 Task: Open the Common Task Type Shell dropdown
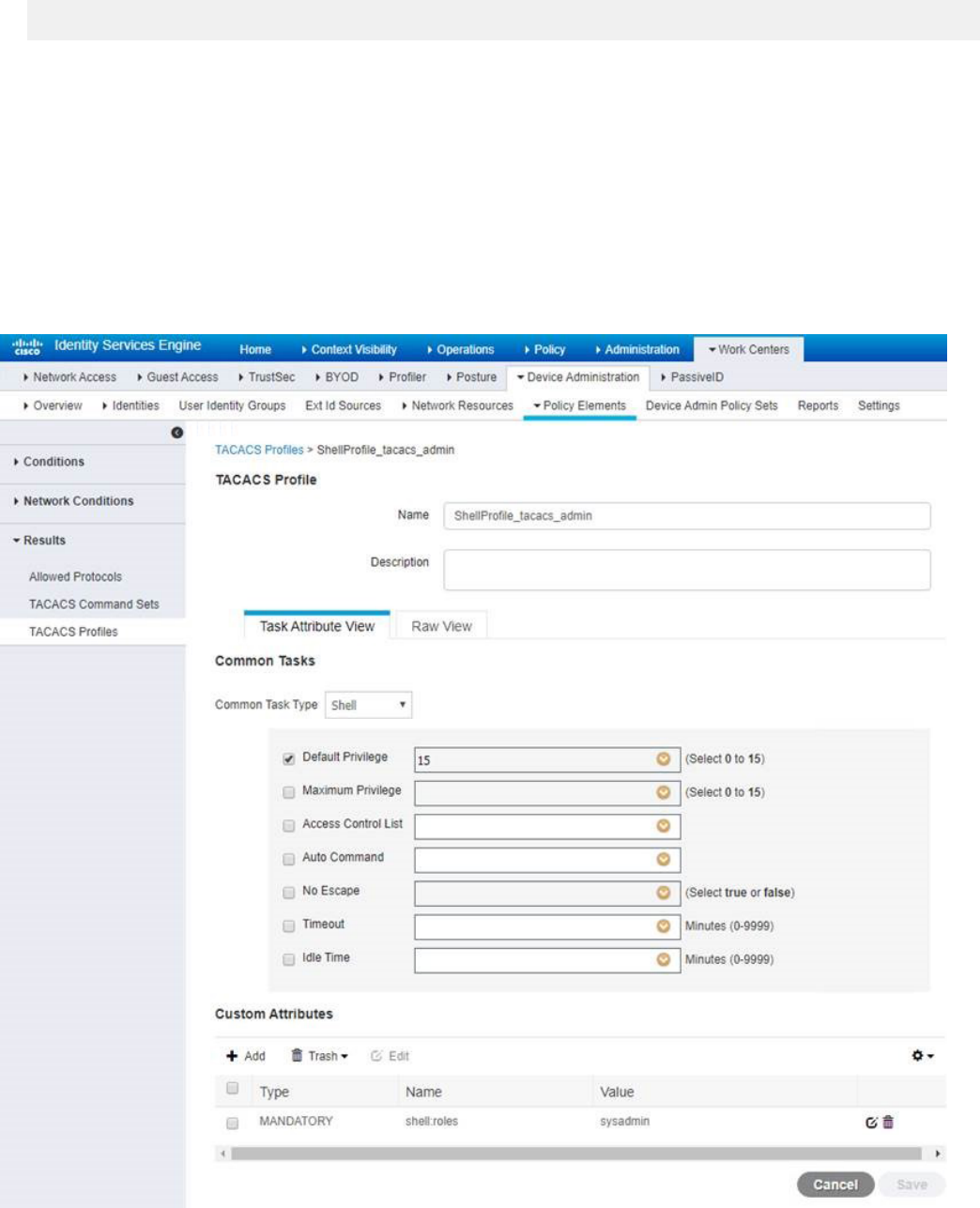[368, 705]
